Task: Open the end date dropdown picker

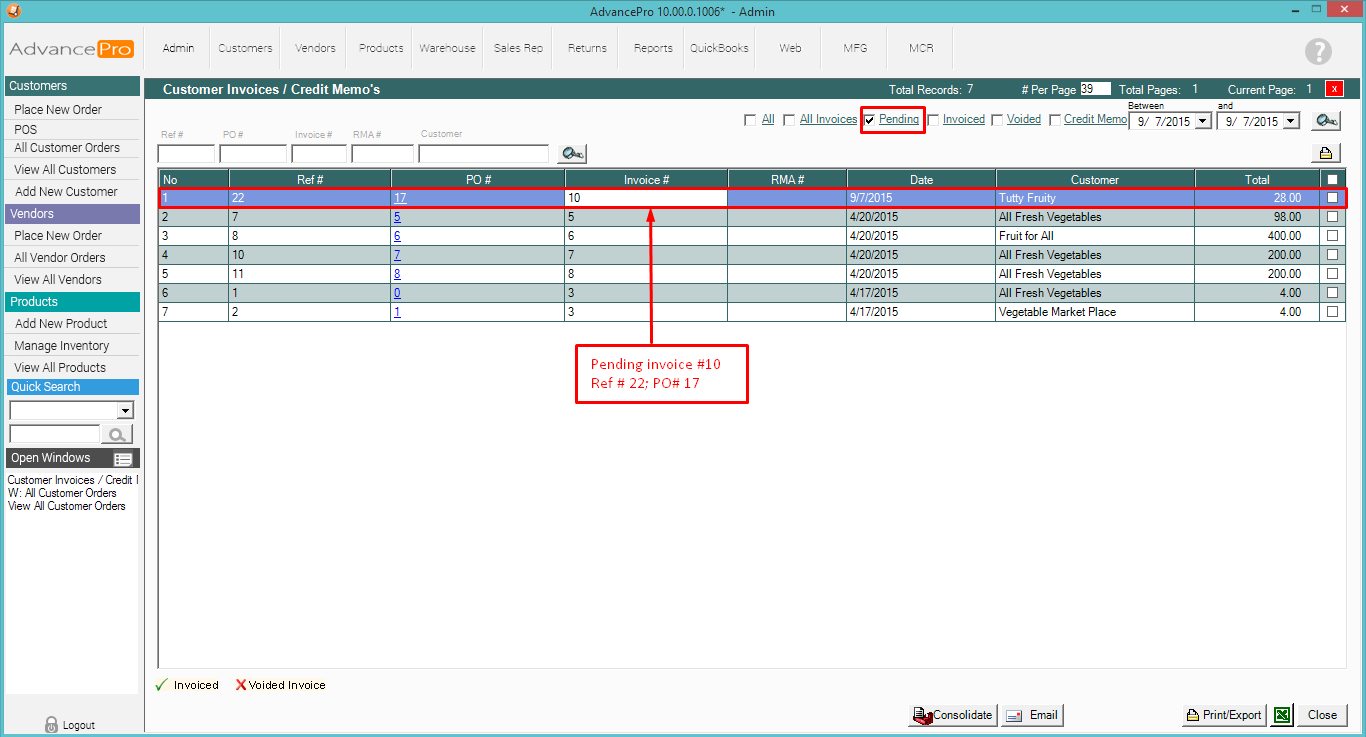Action: point(1290,121)
